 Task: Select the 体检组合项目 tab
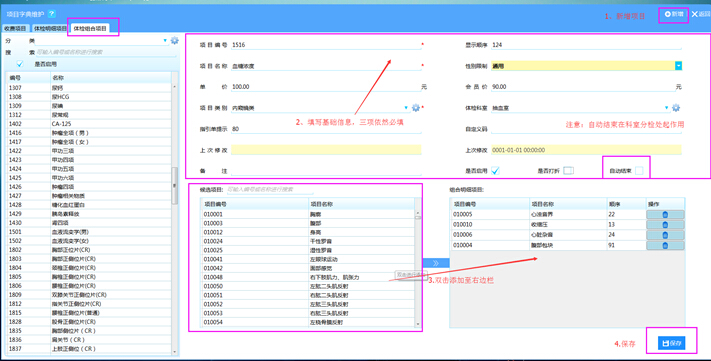pyautogui.click(x=90, y=29)
